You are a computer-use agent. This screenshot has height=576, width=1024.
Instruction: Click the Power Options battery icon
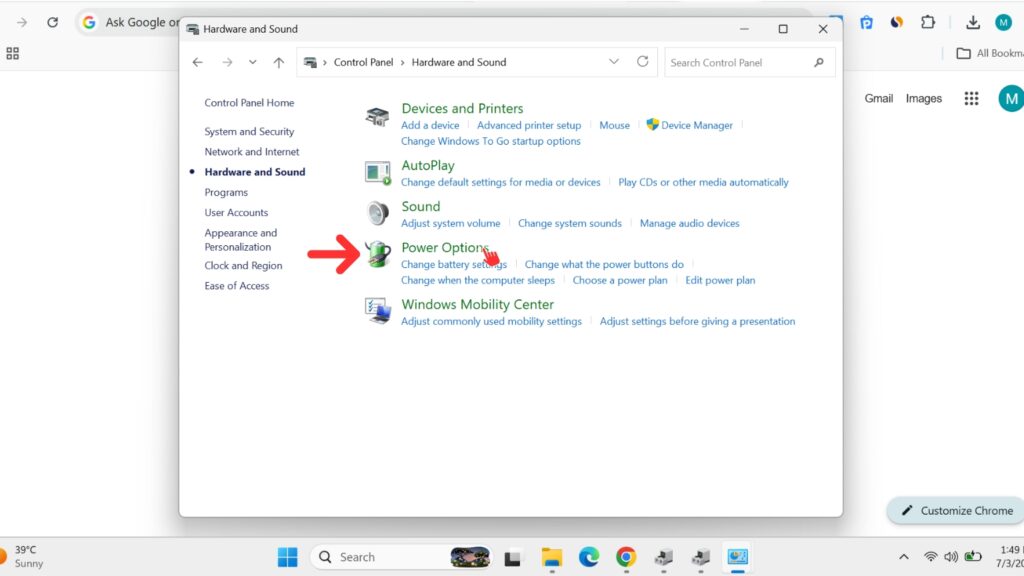pyautogui.click(x=377, y=255)
